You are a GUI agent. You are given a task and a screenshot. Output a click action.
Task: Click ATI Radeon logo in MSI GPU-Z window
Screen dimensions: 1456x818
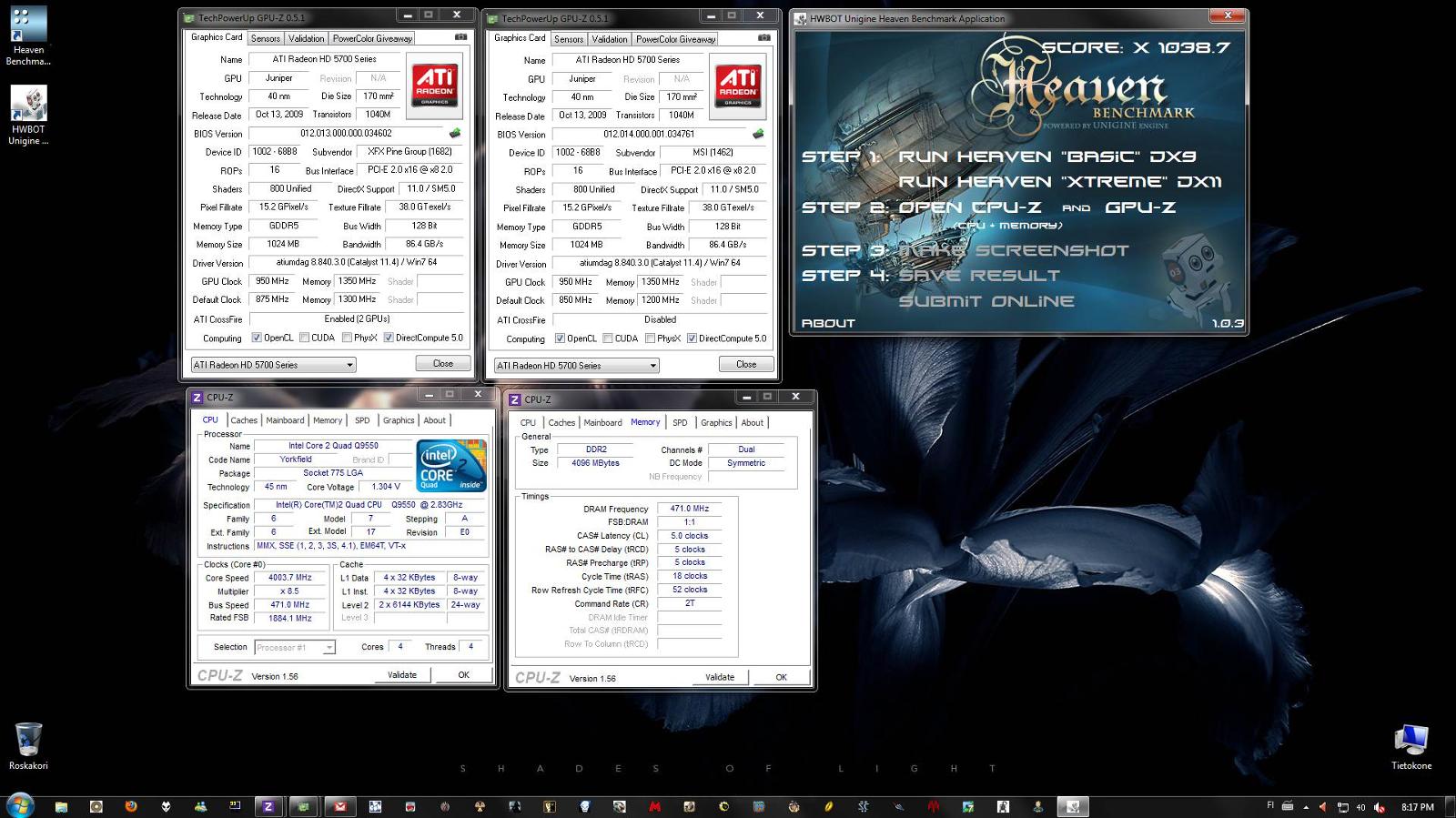click(738, 86)
